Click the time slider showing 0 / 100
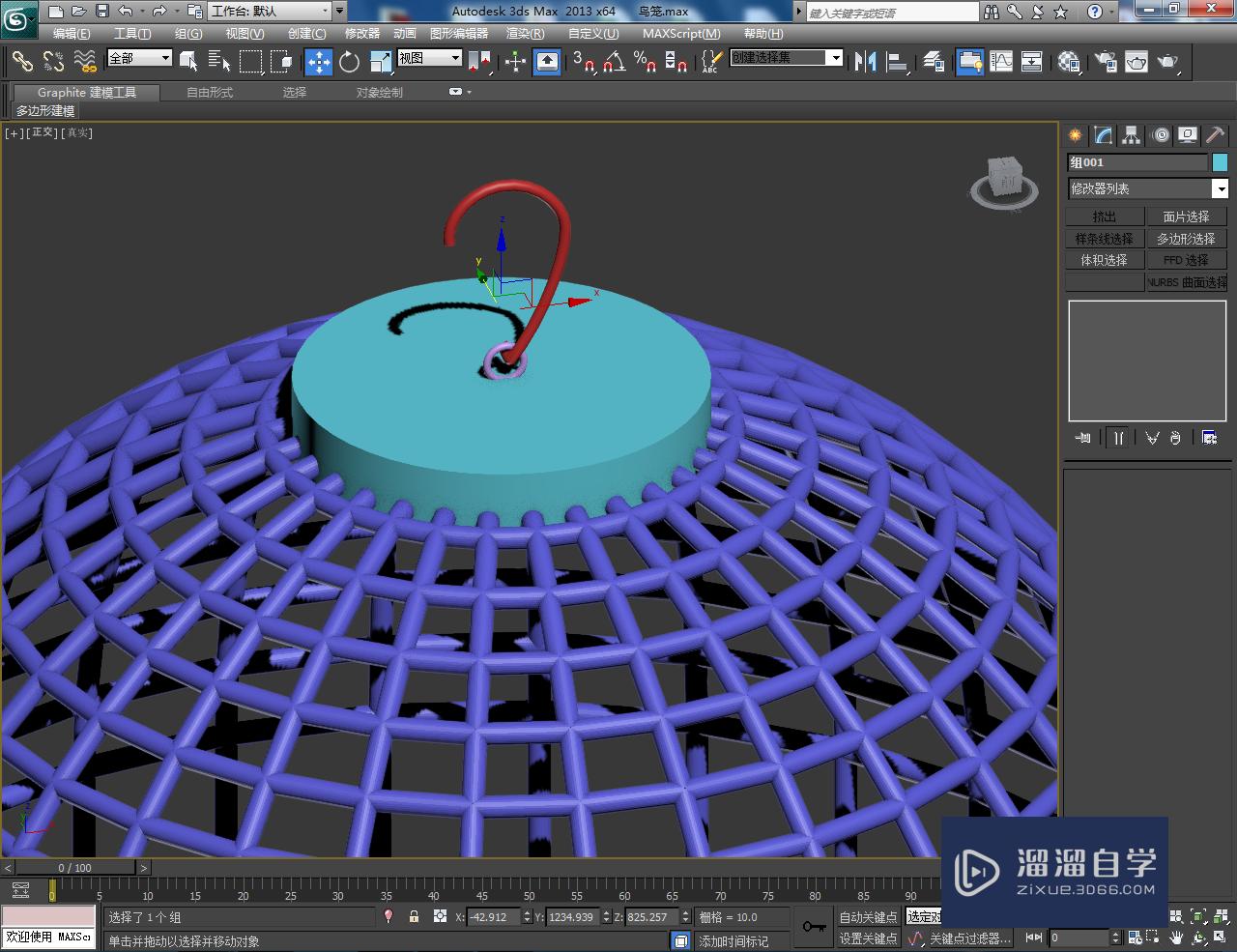Image resolution: width=1237 pixels, height=952 pixels. pos(75,868)
